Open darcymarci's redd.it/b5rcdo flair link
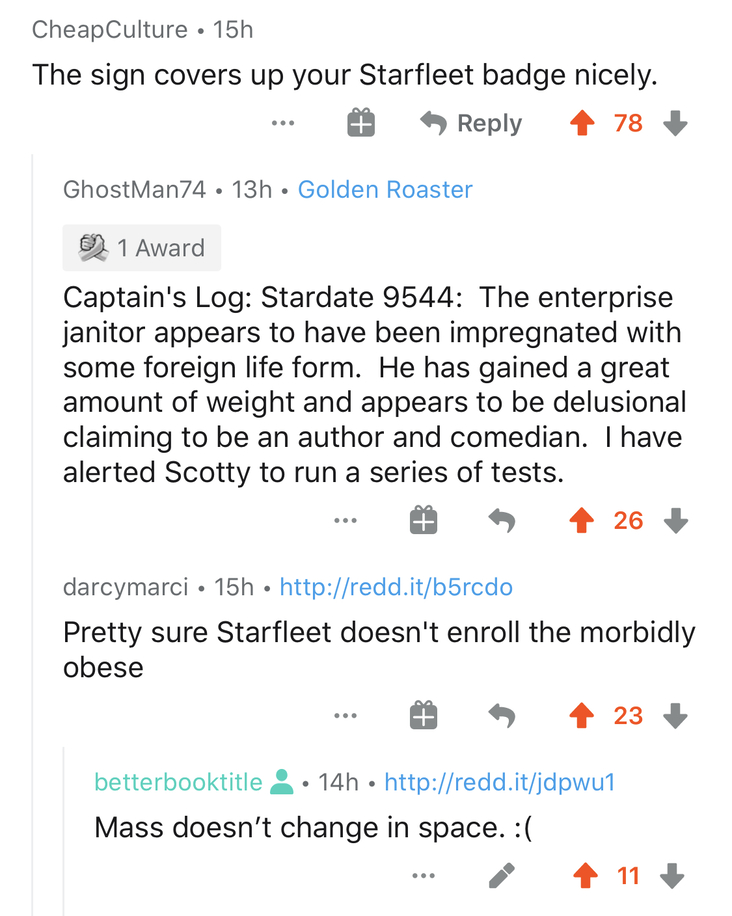Viewport: 732px width, 916px height. tap(396, 587)
